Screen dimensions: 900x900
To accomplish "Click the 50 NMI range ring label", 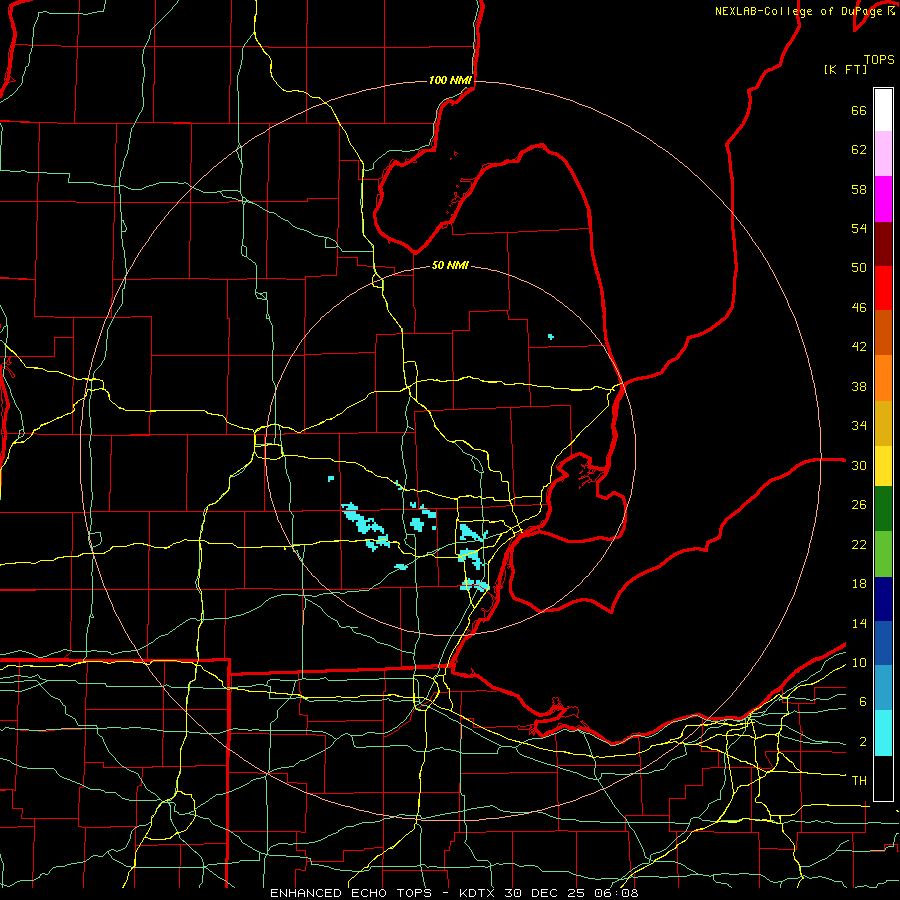I will click(x=450, y=265).
